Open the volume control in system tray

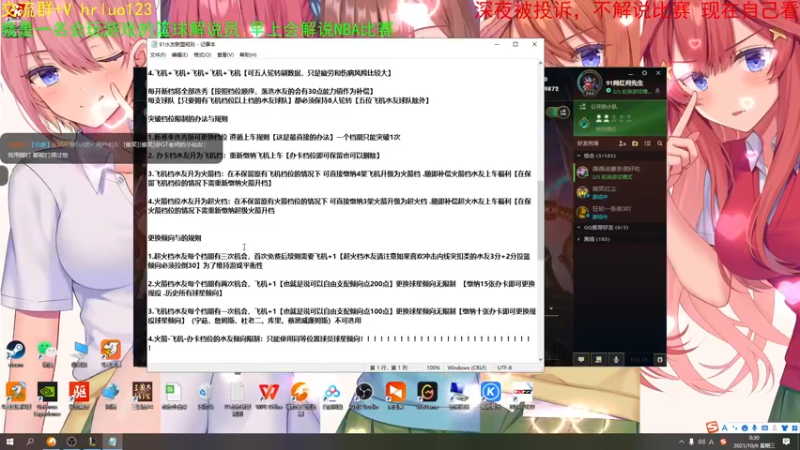[x=702, y=442]
